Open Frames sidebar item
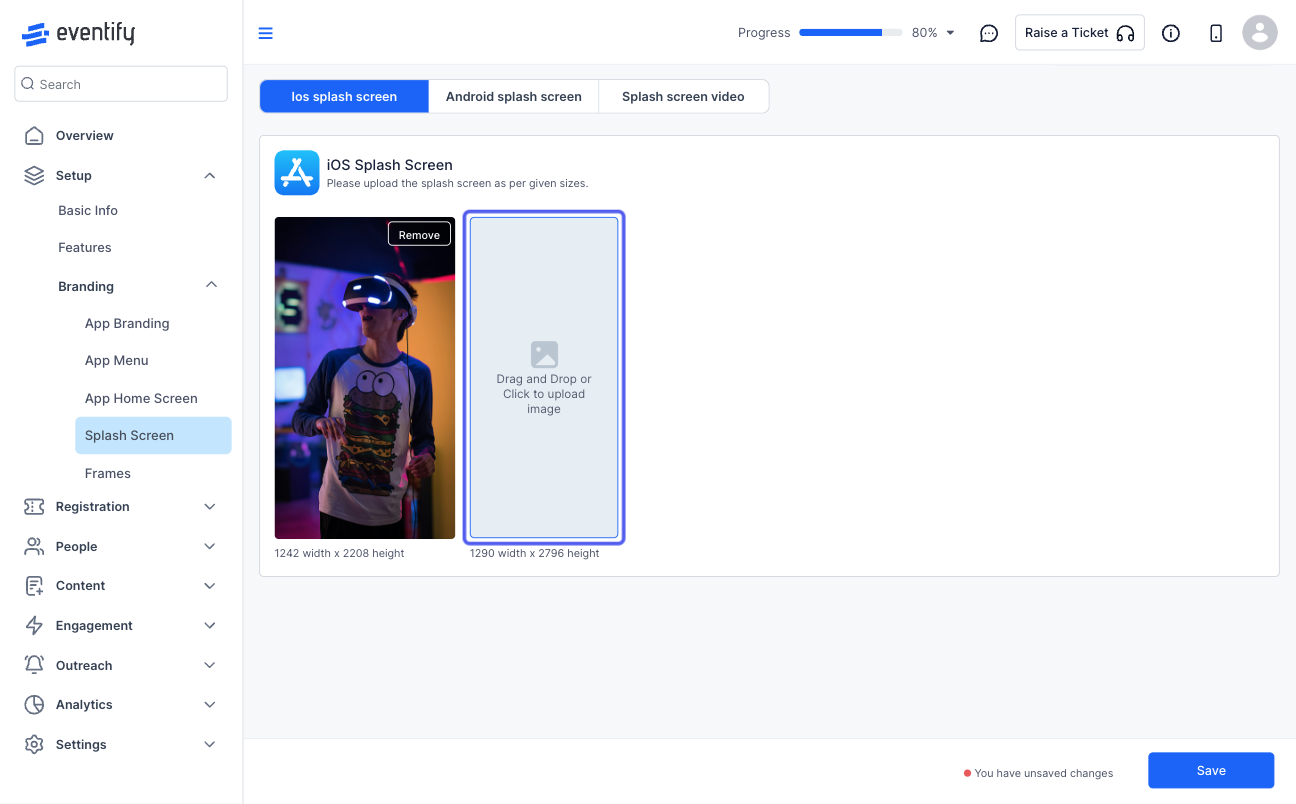 coord(108,473)
